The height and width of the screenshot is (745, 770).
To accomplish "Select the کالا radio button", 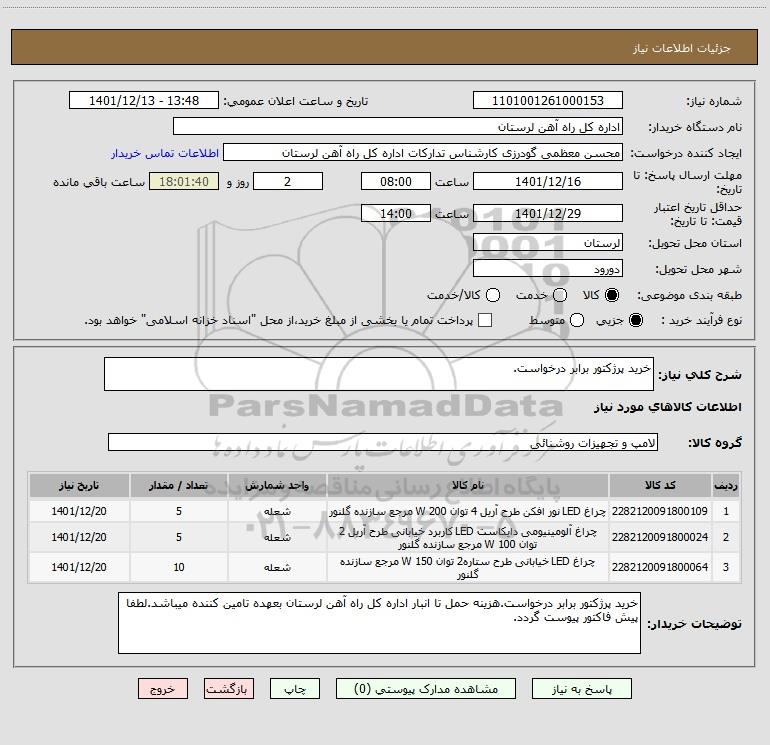I will pos(612,295).
